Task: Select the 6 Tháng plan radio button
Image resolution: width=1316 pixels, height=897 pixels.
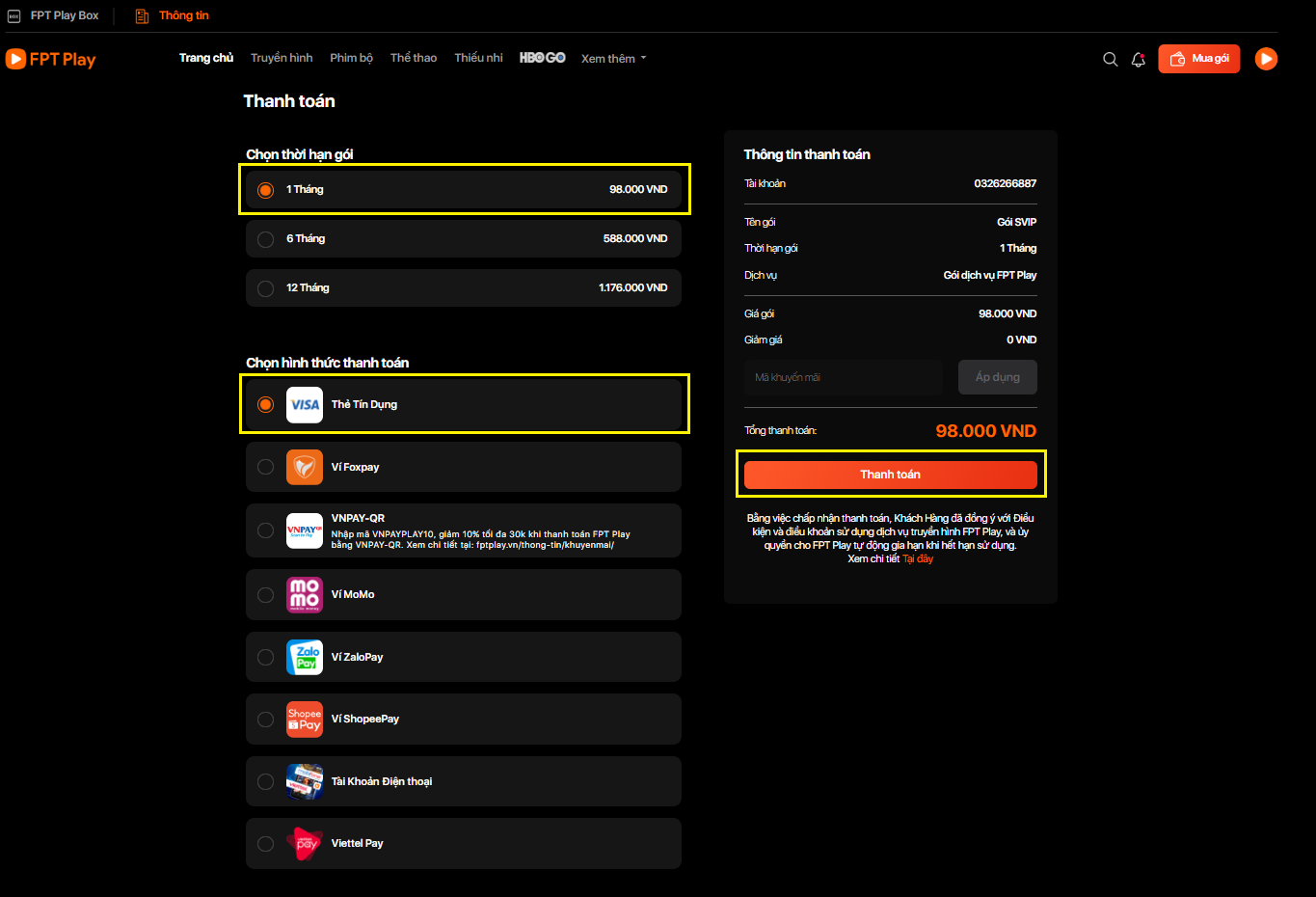Action: (x=265, y=239)
